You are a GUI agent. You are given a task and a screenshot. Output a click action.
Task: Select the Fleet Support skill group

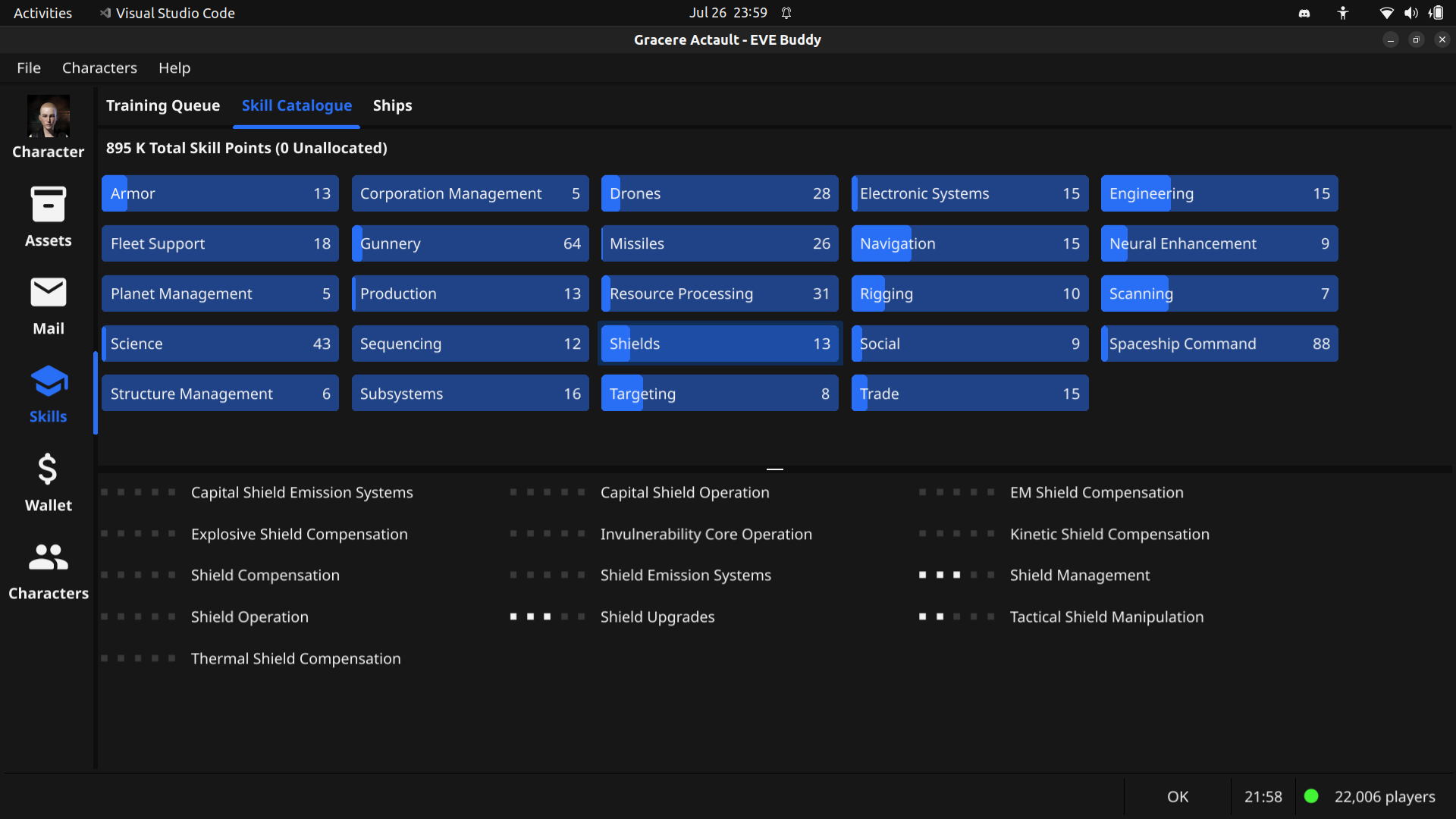tap(220, 243)
